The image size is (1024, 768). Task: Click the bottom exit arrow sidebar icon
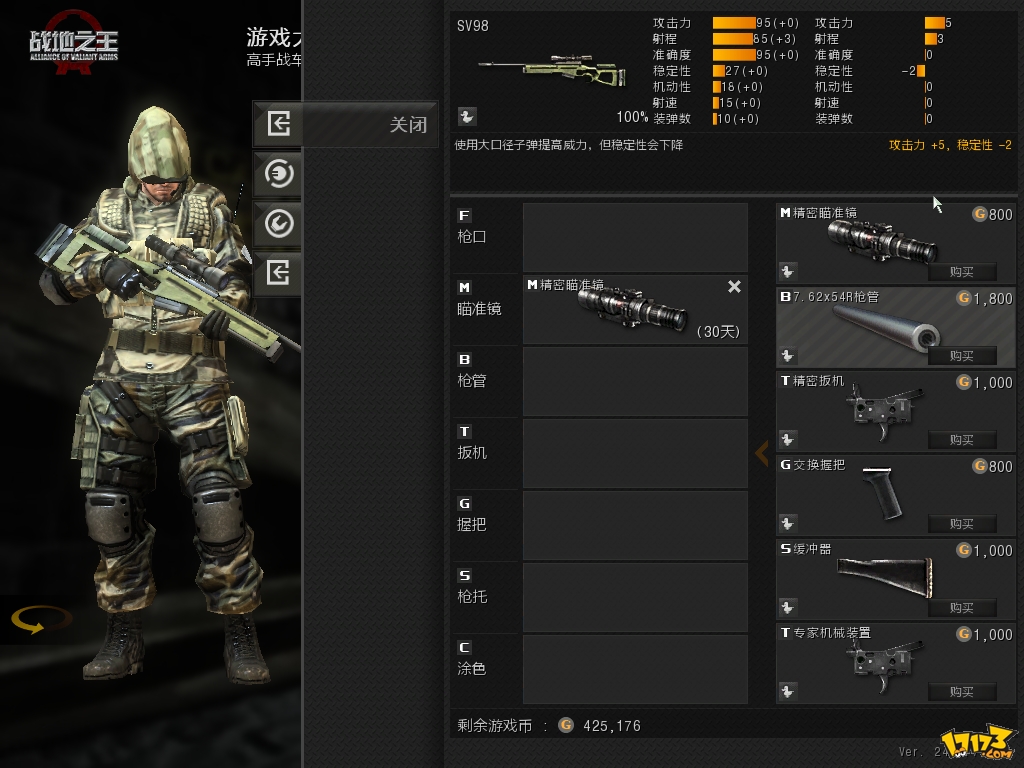(x=279, y=272)
